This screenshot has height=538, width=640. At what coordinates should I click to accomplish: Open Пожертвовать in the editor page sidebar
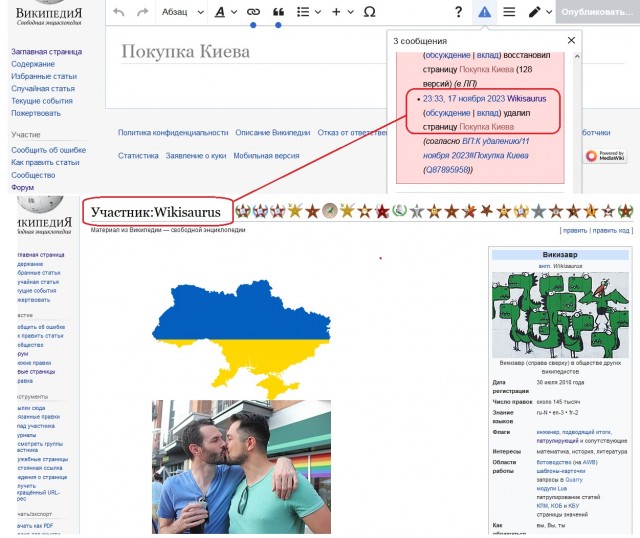pyautogui.click(x=36, y=113)
